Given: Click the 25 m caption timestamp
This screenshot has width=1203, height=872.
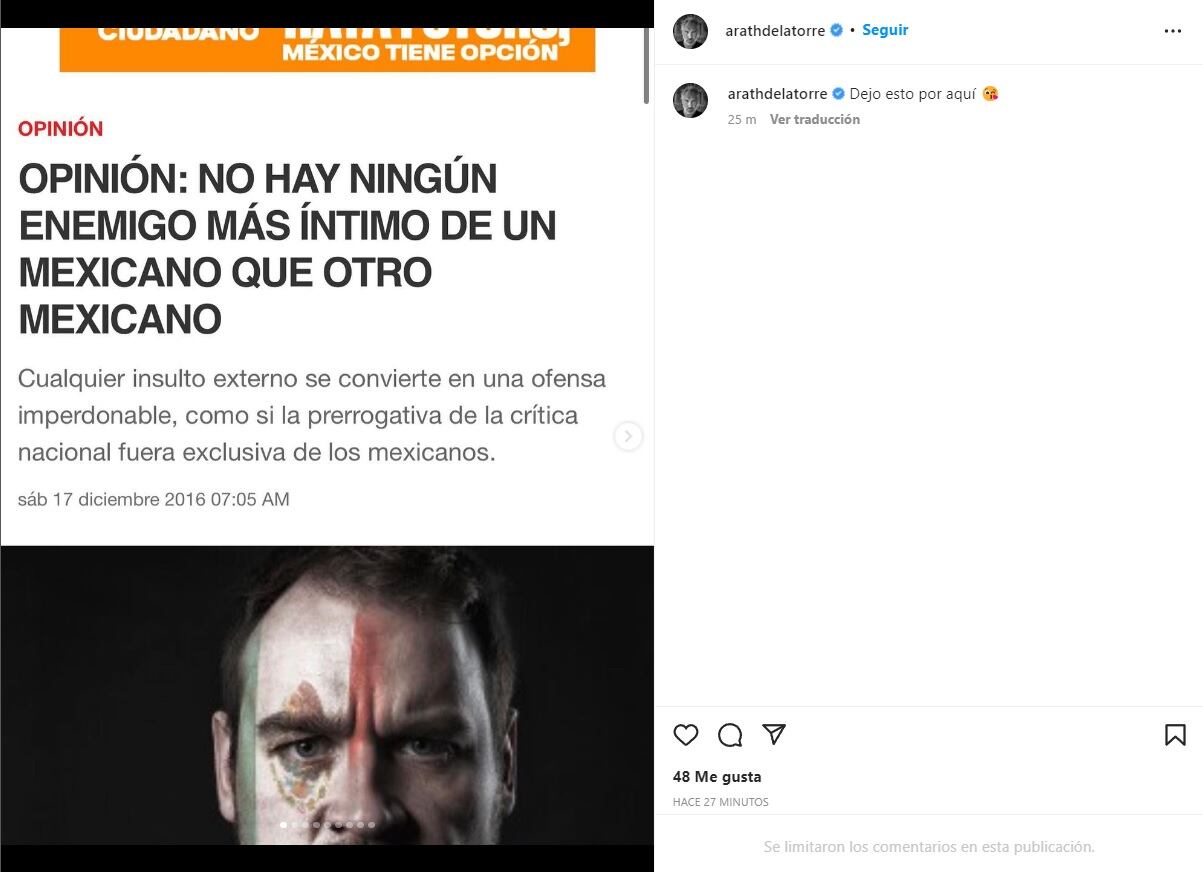Looking at the screenshot, I should coord(742,119).
